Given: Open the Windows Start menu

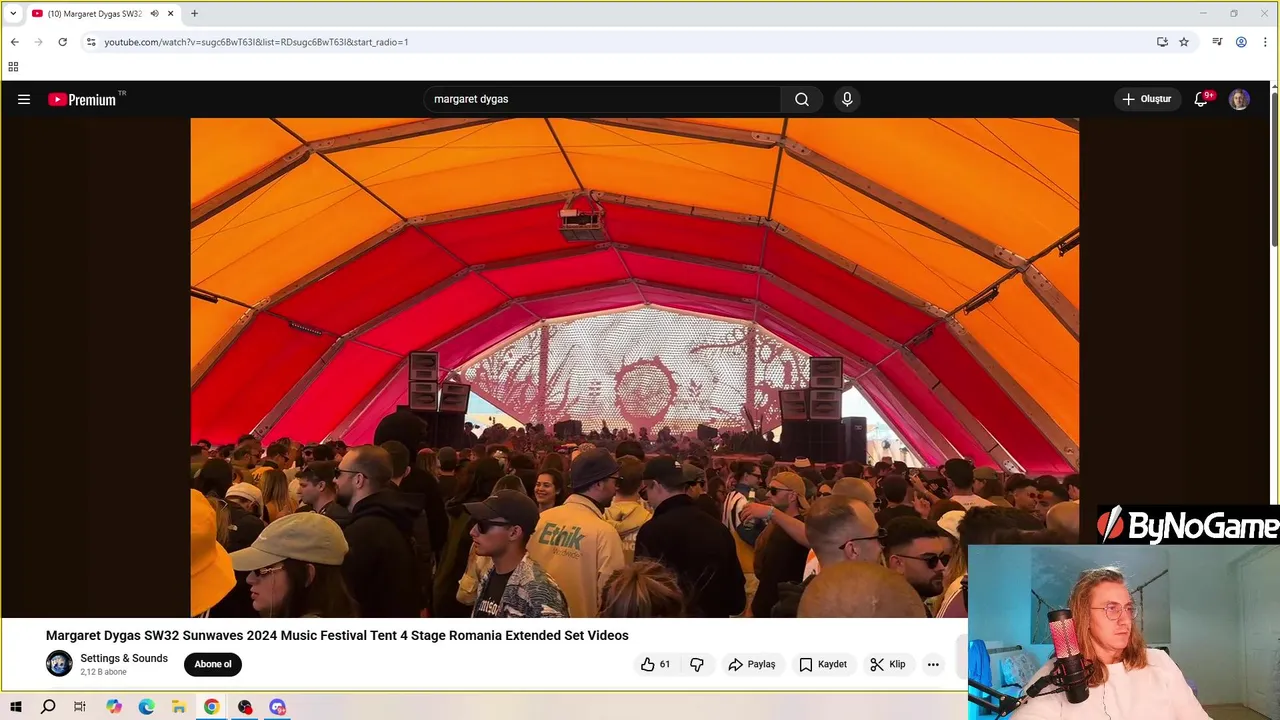Looking at the screenshot, I should point(16,707).
